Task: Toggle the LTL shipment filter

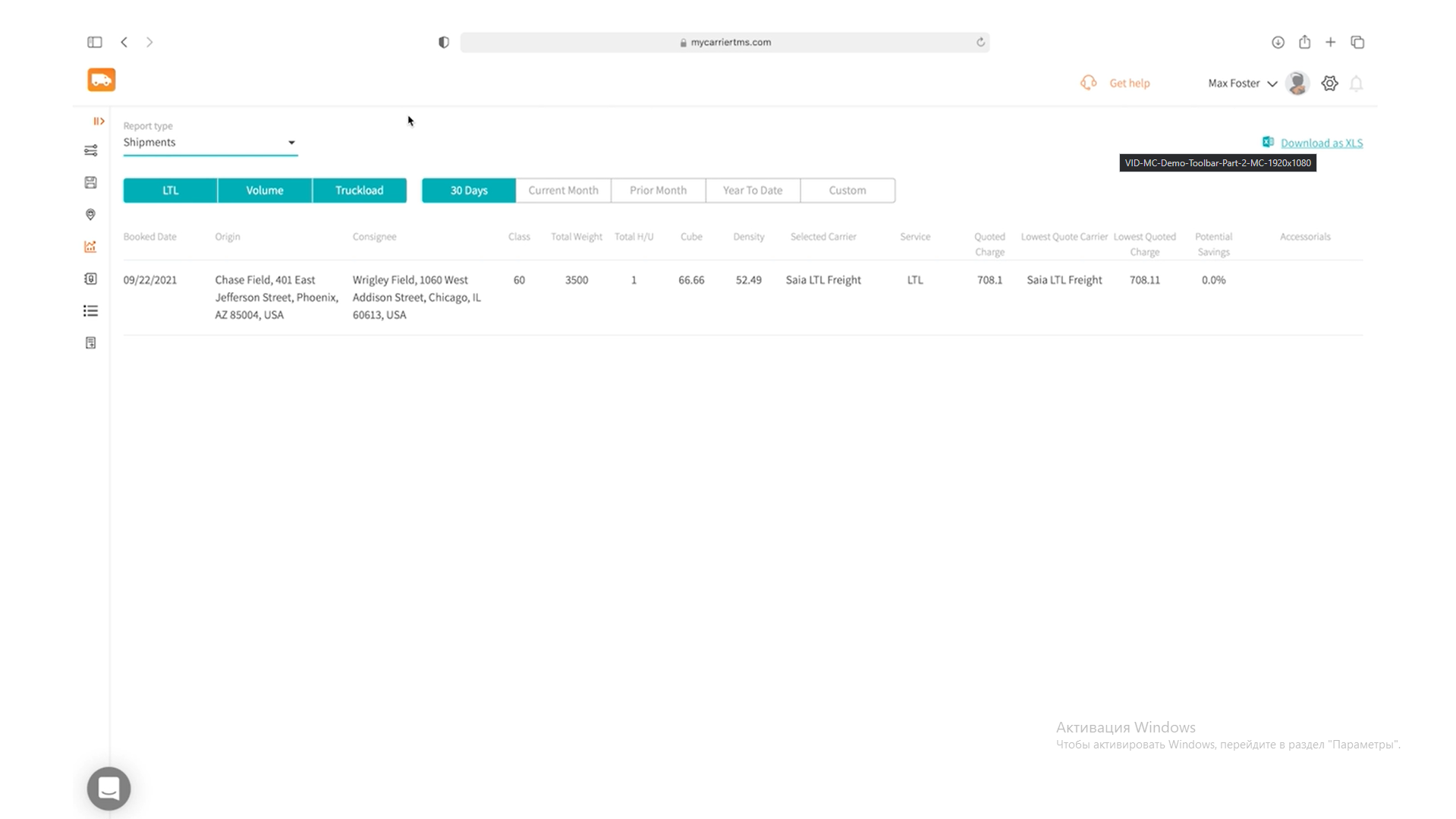Action: (171, 190)
